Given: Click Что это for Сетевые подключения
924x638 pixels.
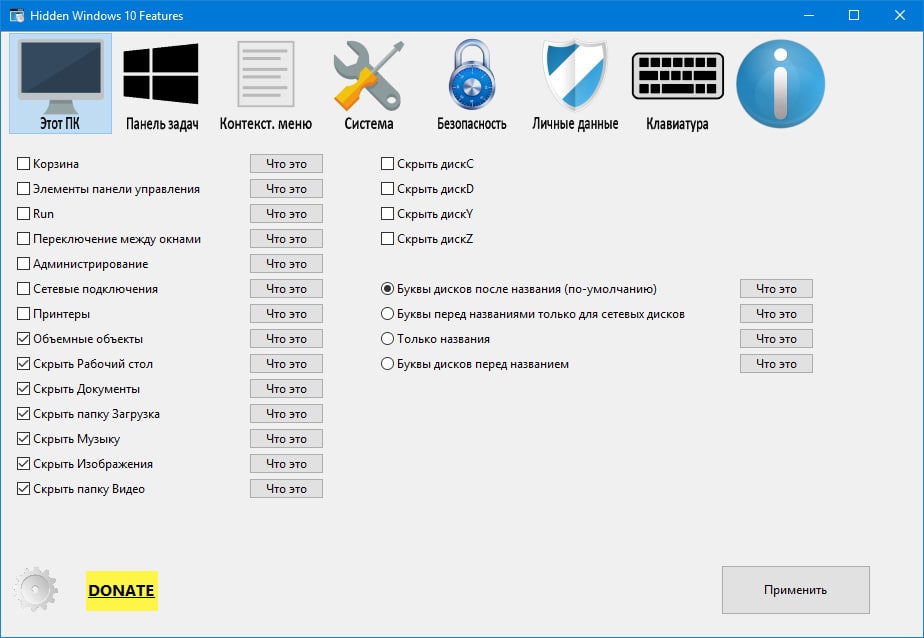Looking at the screenshot, I should point(286,289).
